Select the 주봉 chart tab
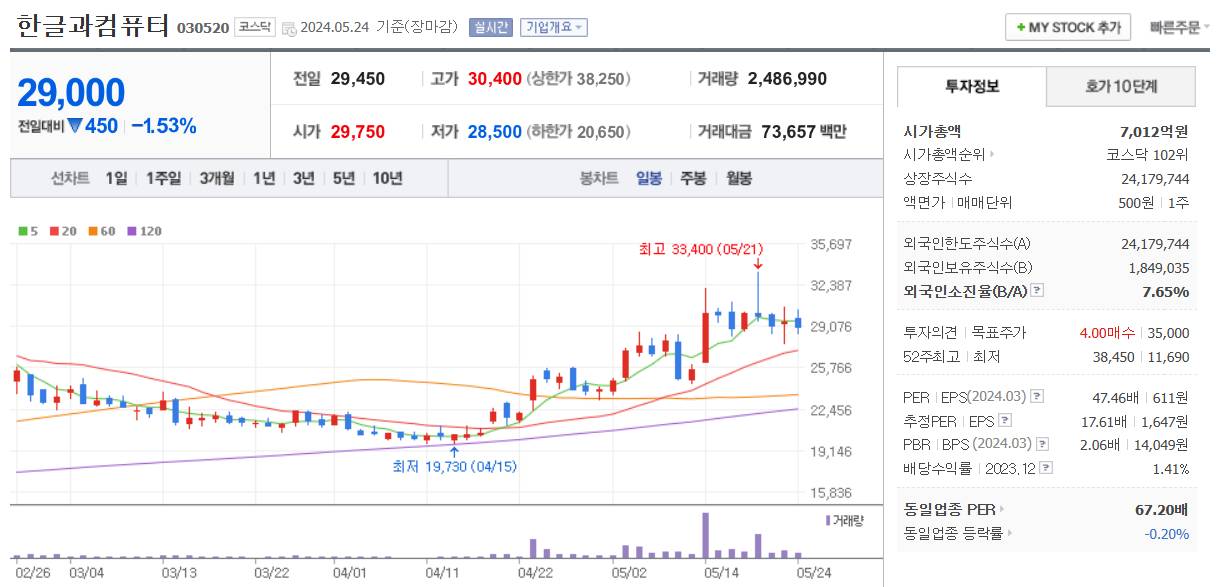1223x587 pixels. click(691, 177)
